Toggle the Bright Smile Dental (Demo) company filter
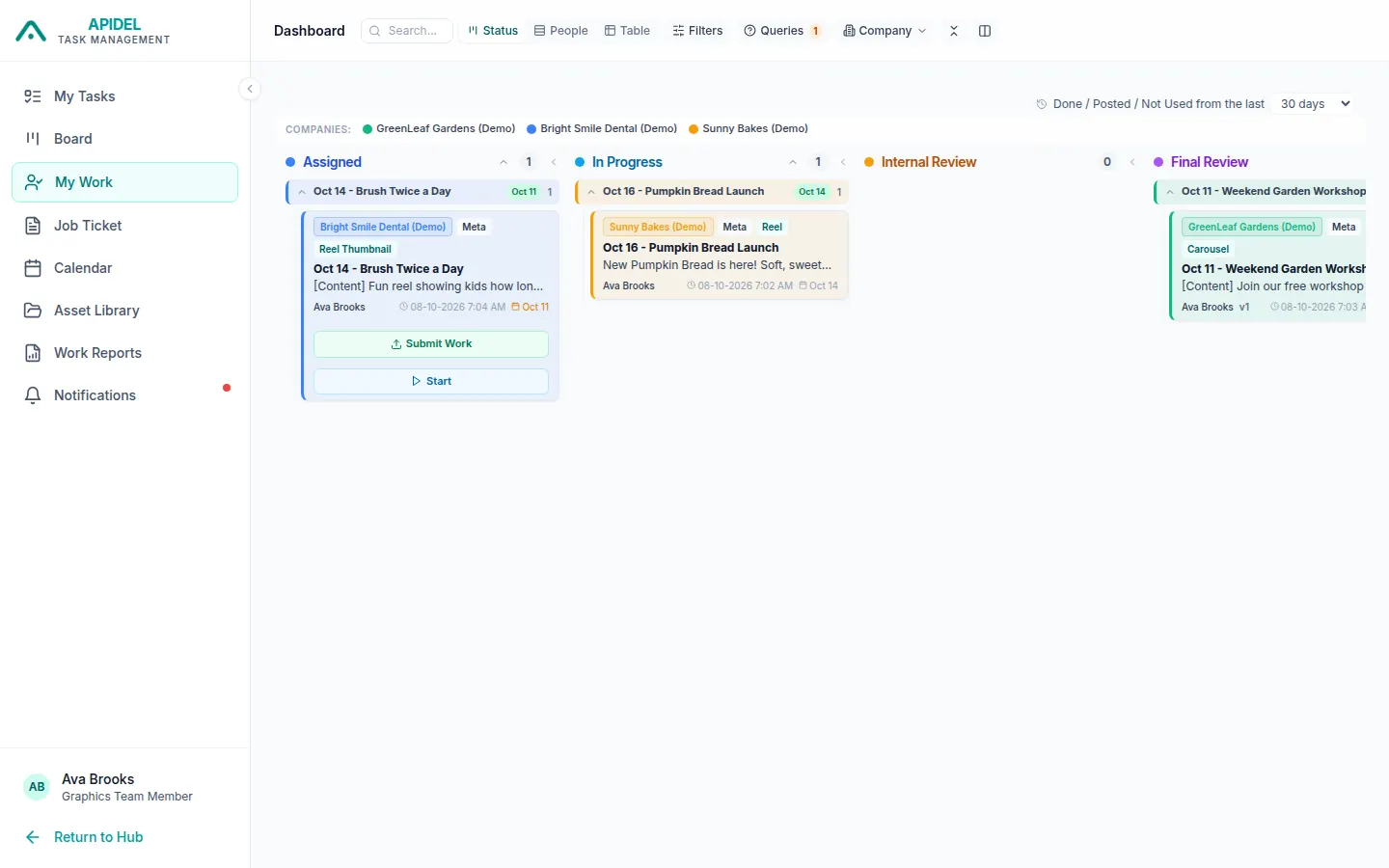Viewport: 1389px width, 868px height. [x=602, y=128]
